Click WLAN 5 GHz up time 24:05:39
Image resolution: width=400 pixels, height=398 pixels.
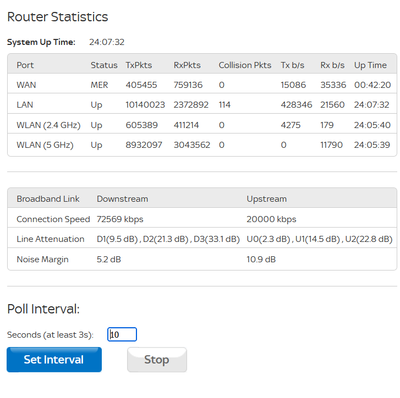pos(372,145)
